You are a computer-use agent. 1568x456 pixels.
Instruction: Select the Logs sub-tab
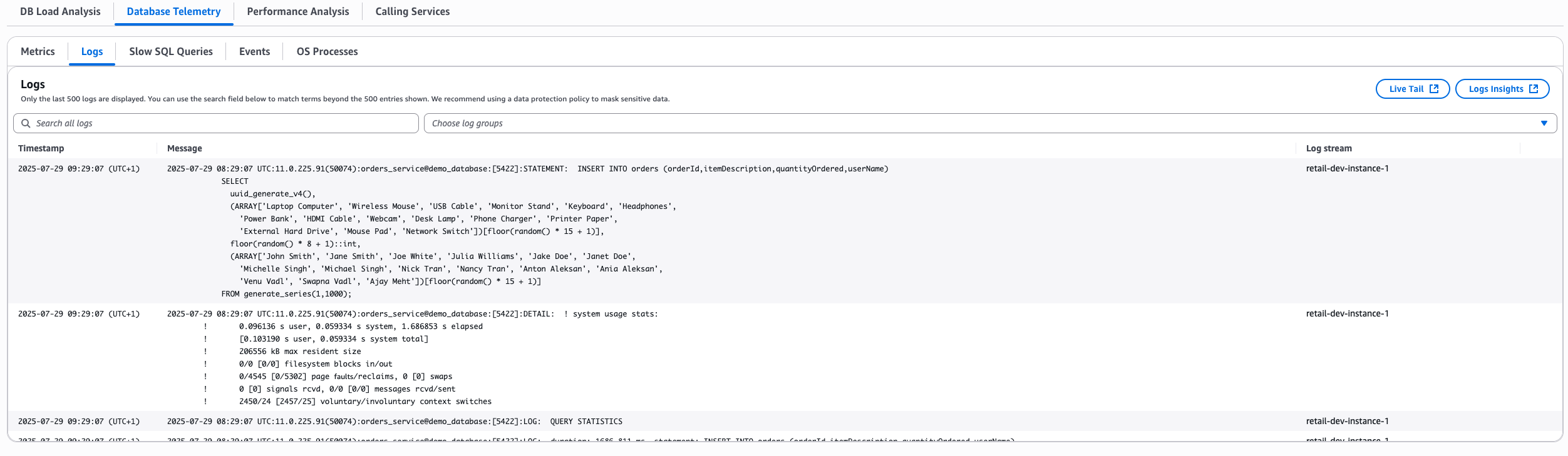tap(92, 51)
